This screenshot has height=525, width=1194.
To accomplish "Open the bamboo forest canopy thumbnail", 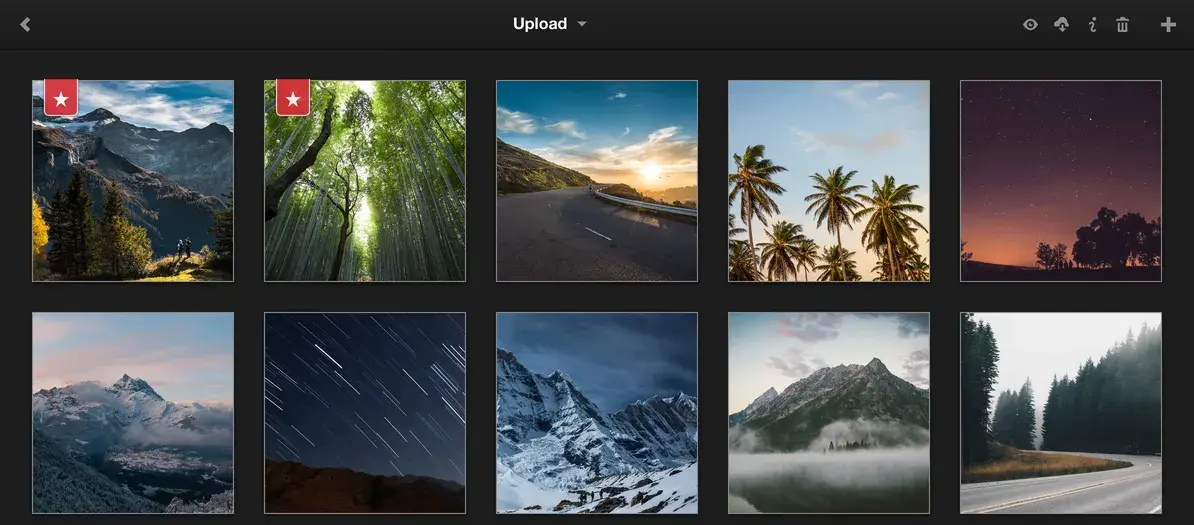I will tap(365, 181).
